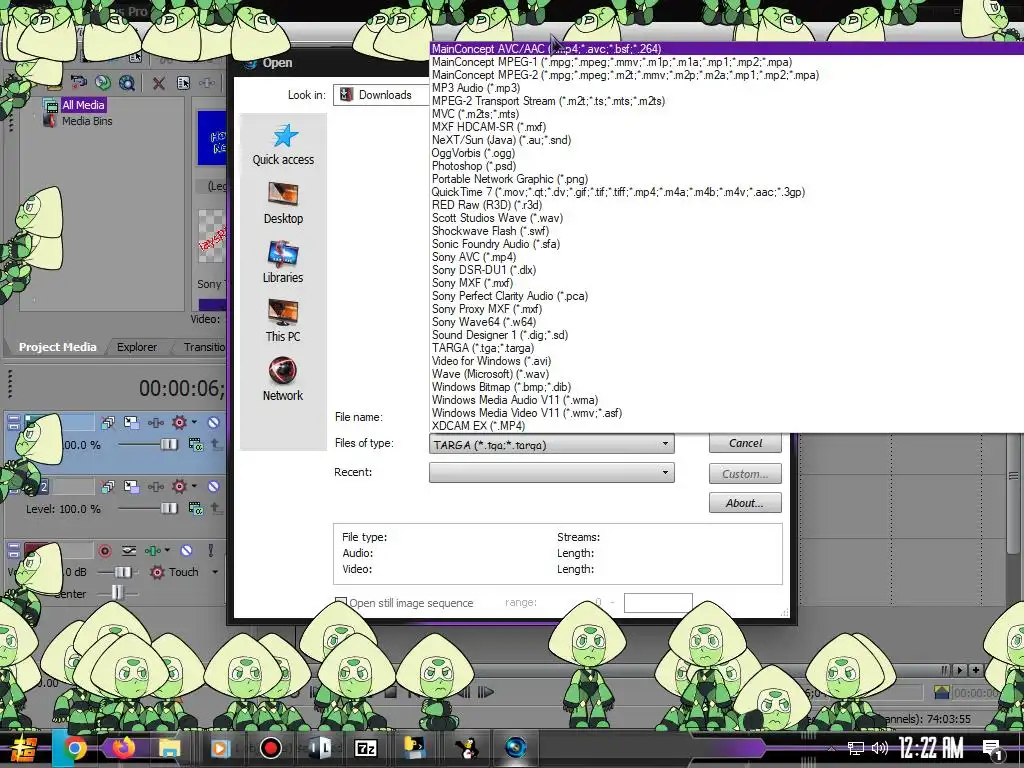
Task: Open the Look in Downloads dropdown
Action: (x=381, y=95)
